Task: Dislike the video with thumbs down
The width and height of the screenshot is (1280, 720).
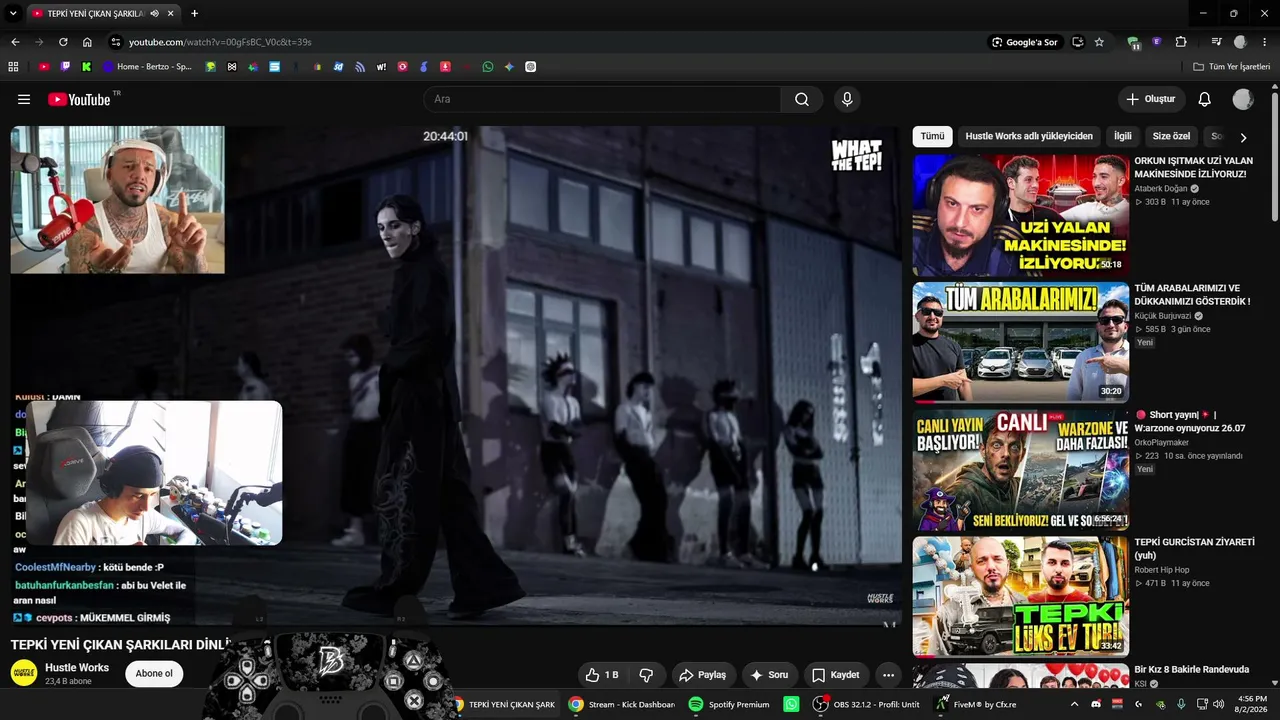Action: point(646,675)
